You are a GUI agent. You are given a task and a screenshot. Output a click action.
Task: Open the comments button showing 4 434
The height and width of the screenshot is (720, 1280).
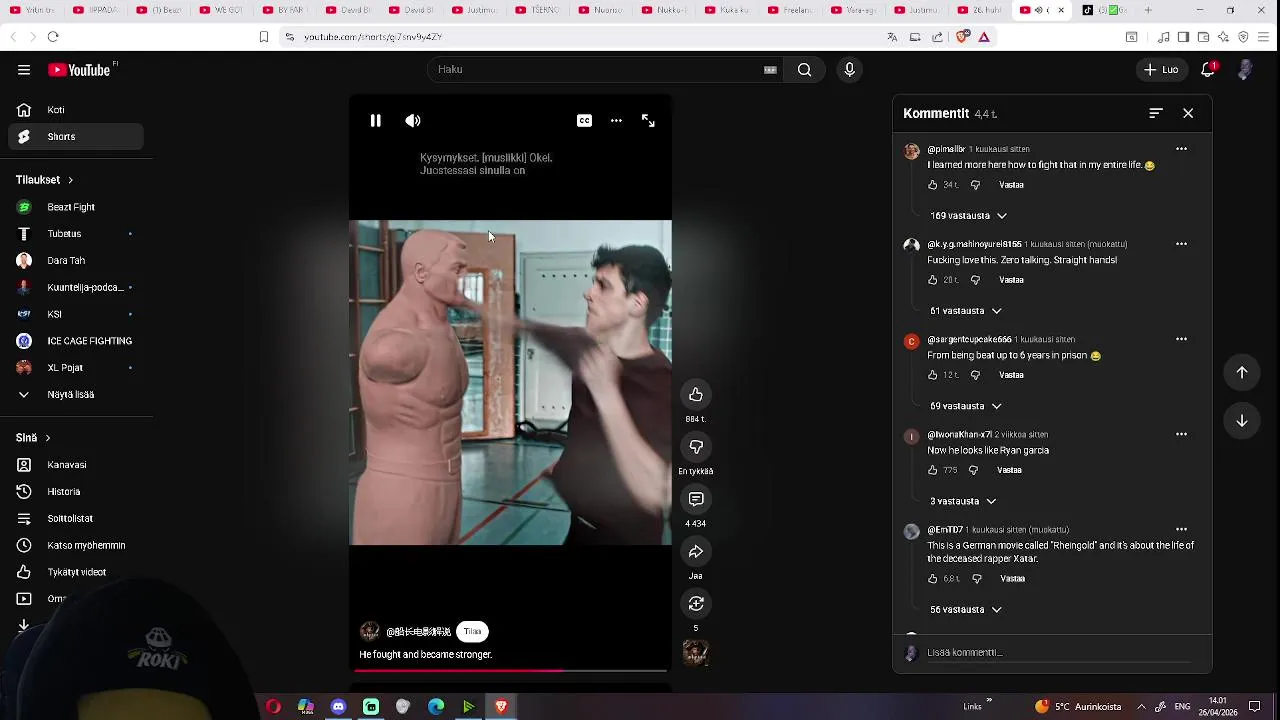[x=696, y=499]
